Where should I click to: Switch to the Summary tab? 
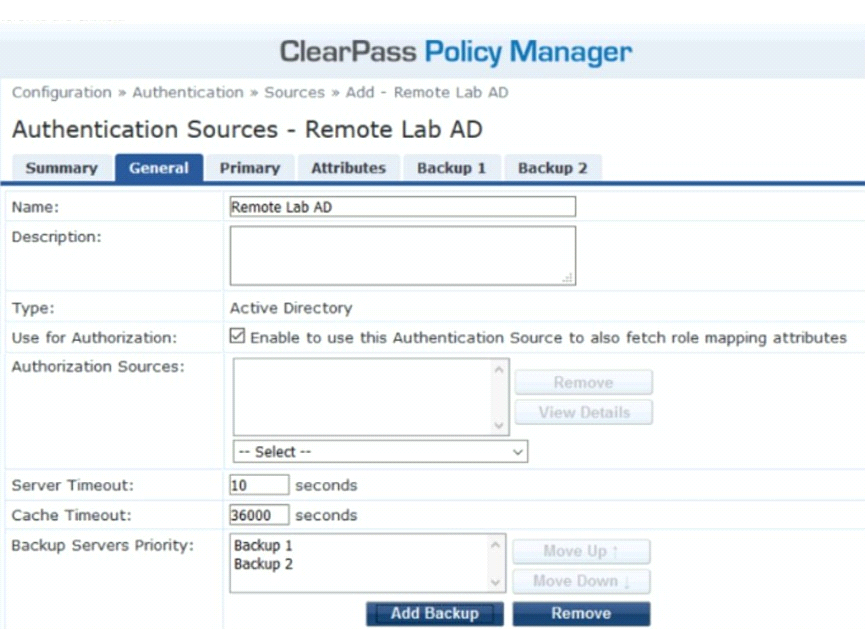(x=61, y=168)
